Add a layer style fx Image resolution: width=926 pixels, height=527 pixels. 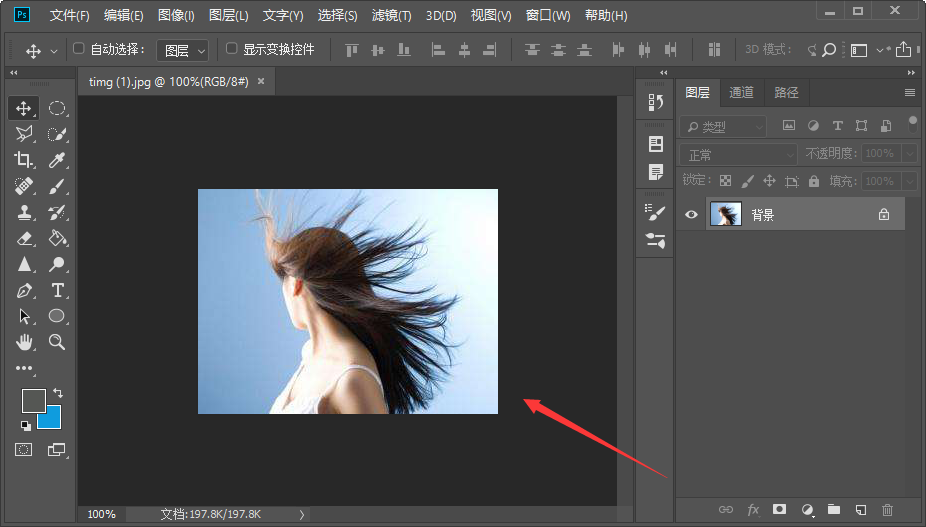coord(753,509)
